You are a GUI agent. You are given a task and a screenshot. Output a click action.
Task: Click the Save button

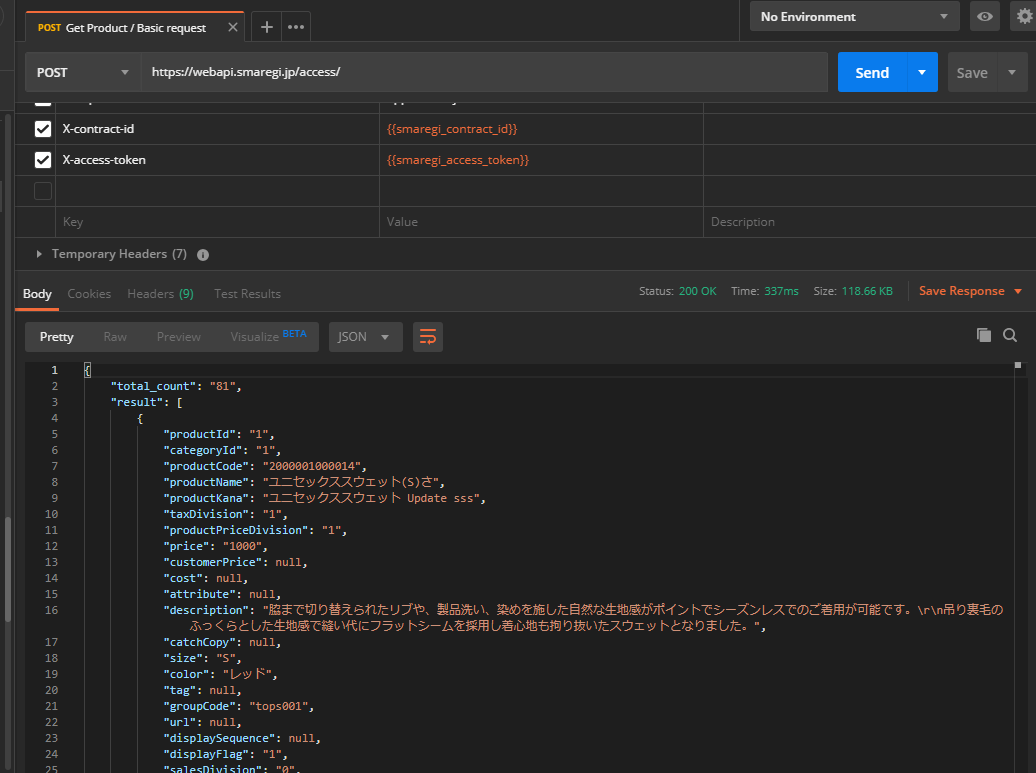click(972, 73)
